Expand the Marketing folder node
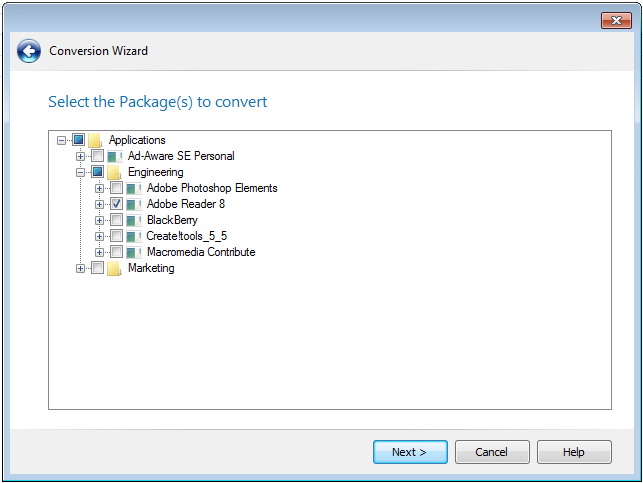 (x=81, y=268)
